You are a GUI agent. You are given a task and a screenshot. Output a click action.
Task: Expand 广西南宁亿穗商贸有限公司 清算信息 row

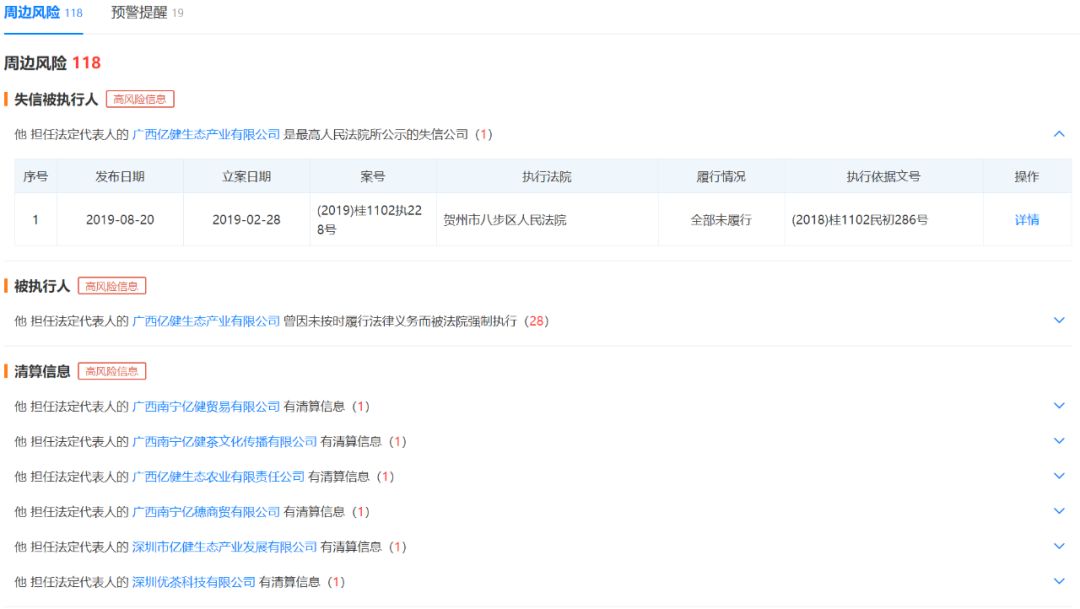[x=1059, y=512]
